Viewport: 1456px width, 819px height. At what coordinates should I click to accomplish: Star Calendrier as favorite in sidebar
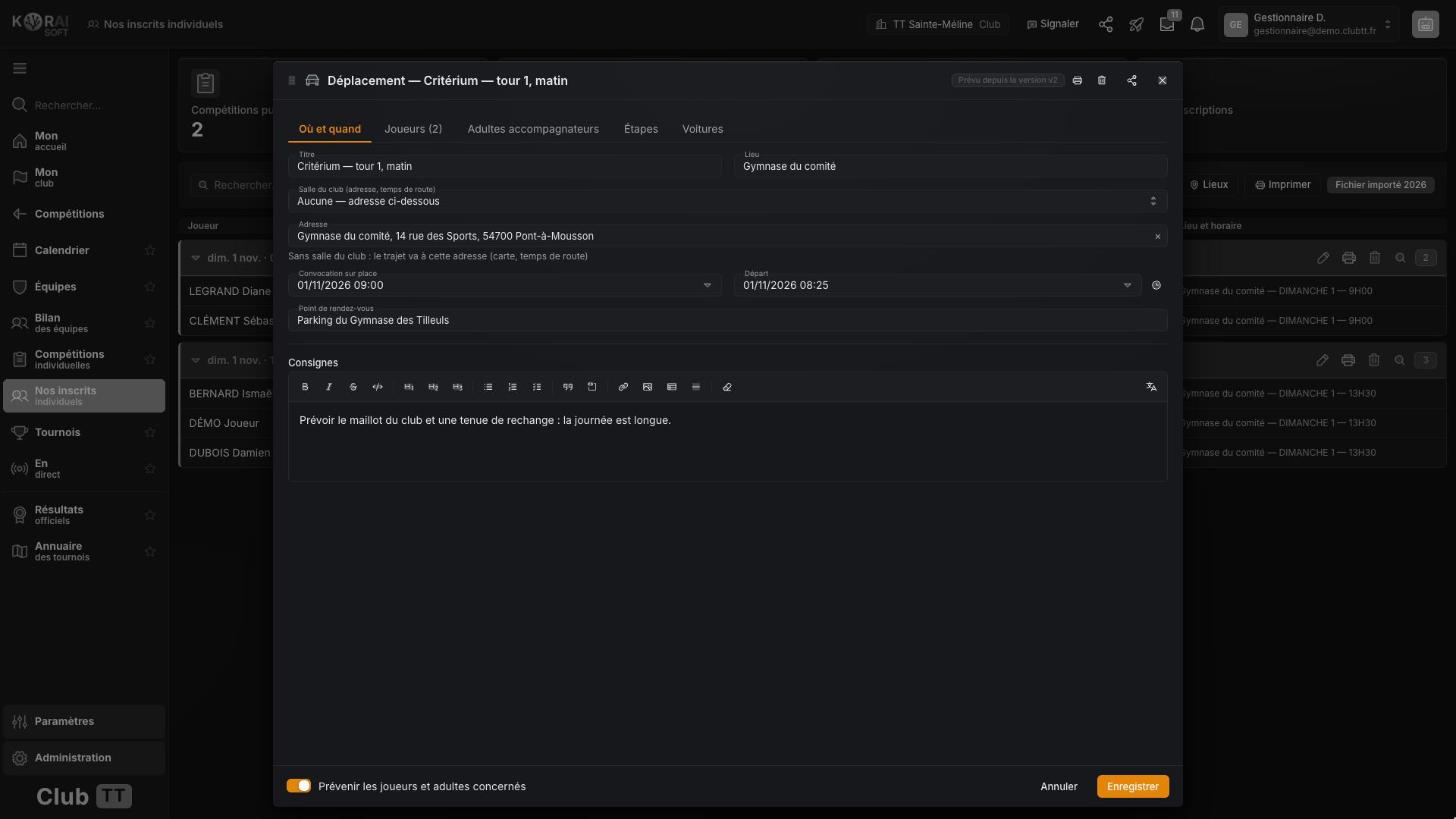[150, 250]
